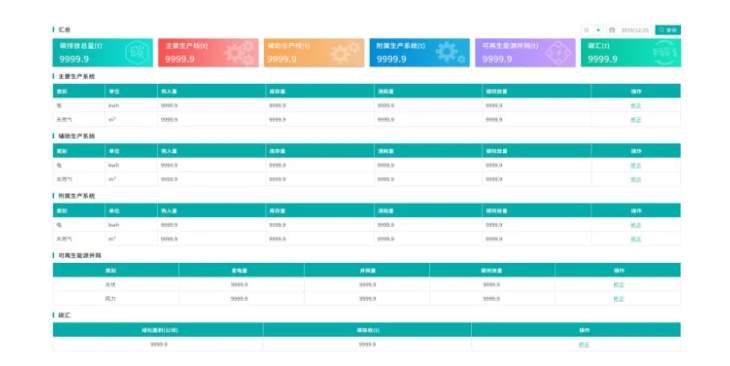Click 修正 link for electricity in 辅助生产系统
Screen dimensions: 730x366
[635, 165]
